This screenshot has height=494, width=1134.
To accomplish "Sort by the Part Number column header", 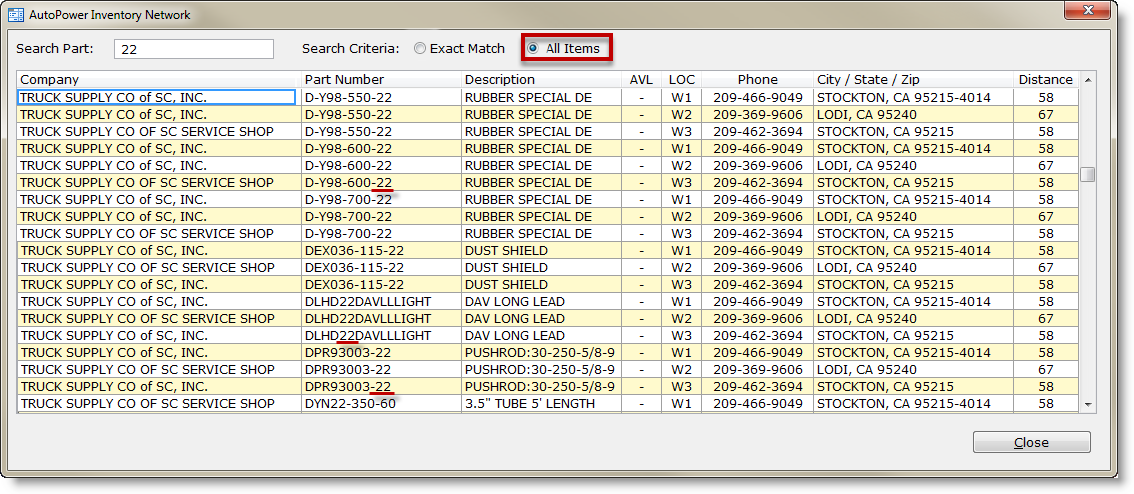I will click(381, 80).
